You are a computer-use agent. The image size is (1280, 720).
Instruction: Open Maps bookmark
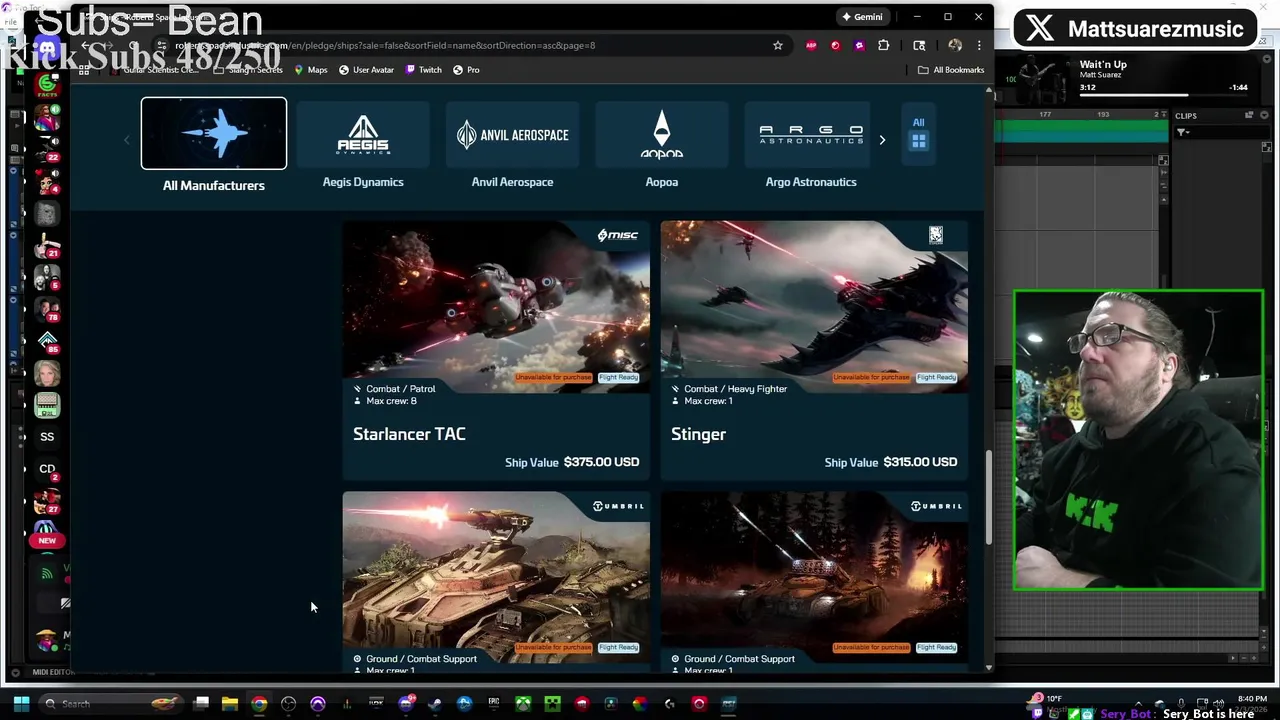click(311, 70)
